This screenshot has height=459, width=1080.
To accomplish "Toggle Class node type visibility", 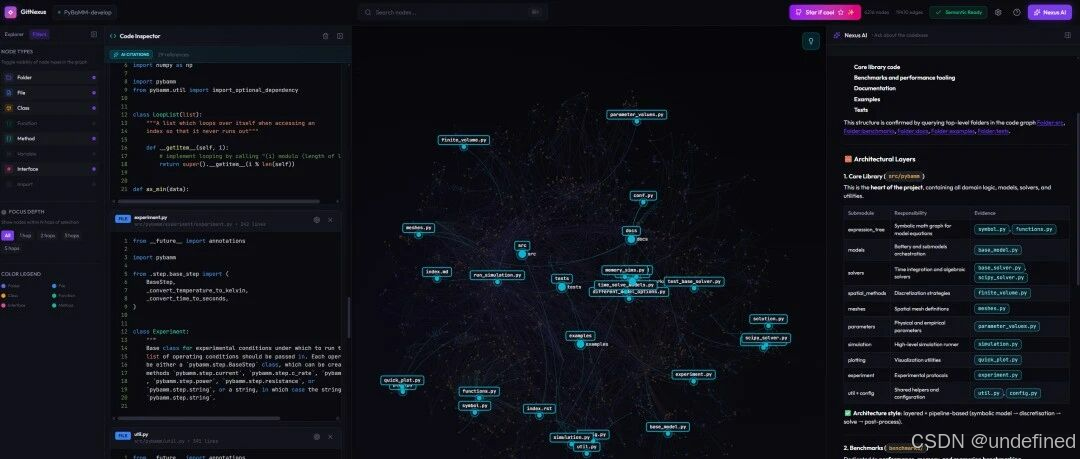I will [x=49, y=108].
